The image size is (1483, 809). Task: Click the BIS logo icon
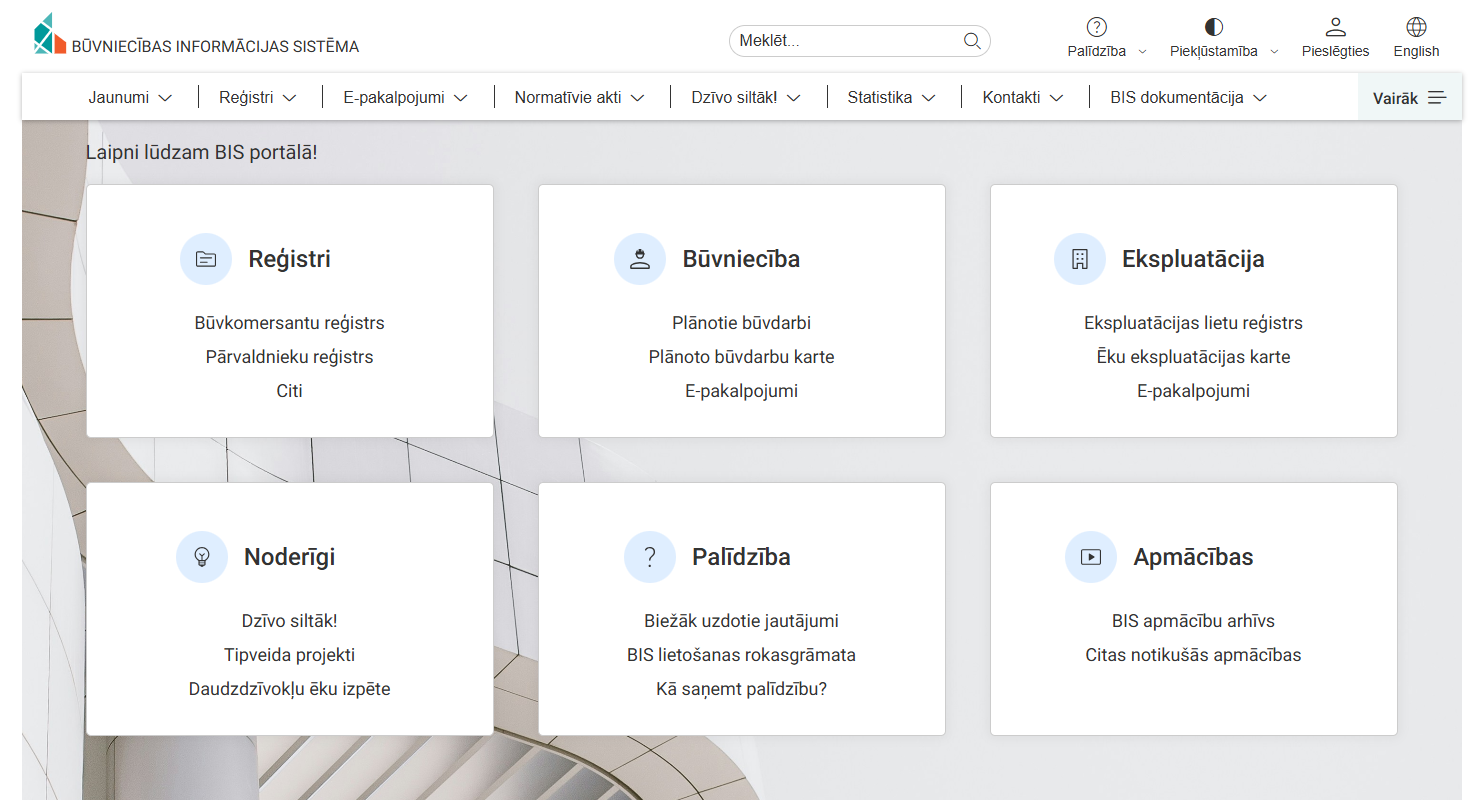pyautogui.click(x=49, y=35)
